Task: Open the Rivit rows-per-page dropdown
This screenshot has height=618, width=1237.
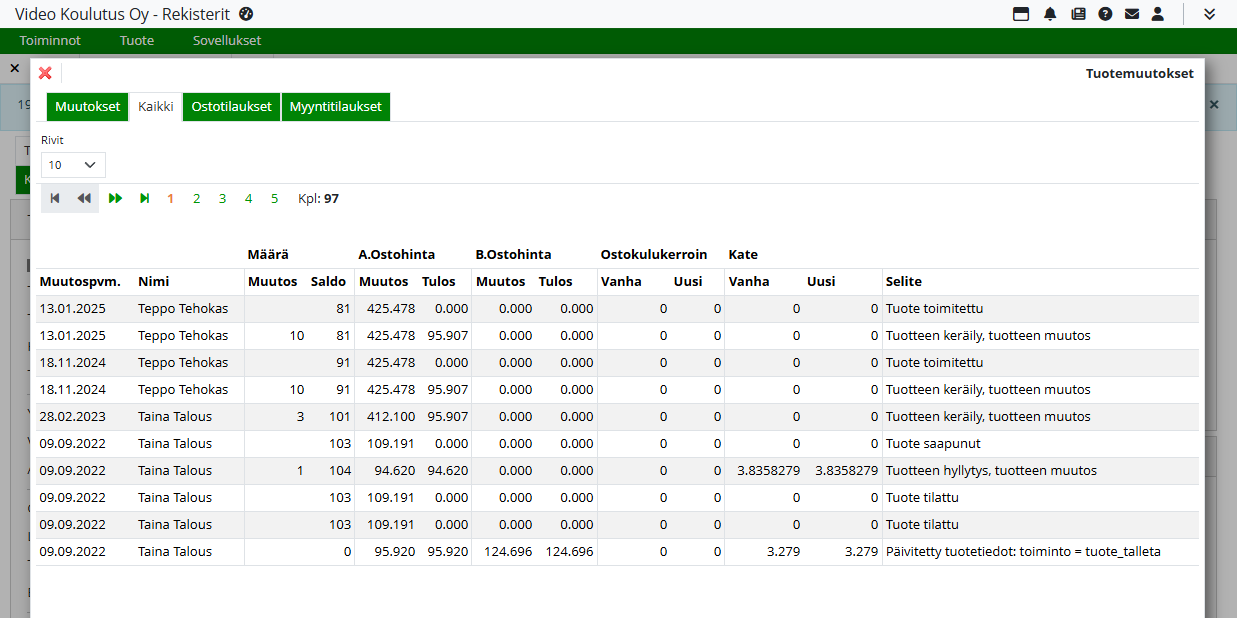Action: coord(73,165)
